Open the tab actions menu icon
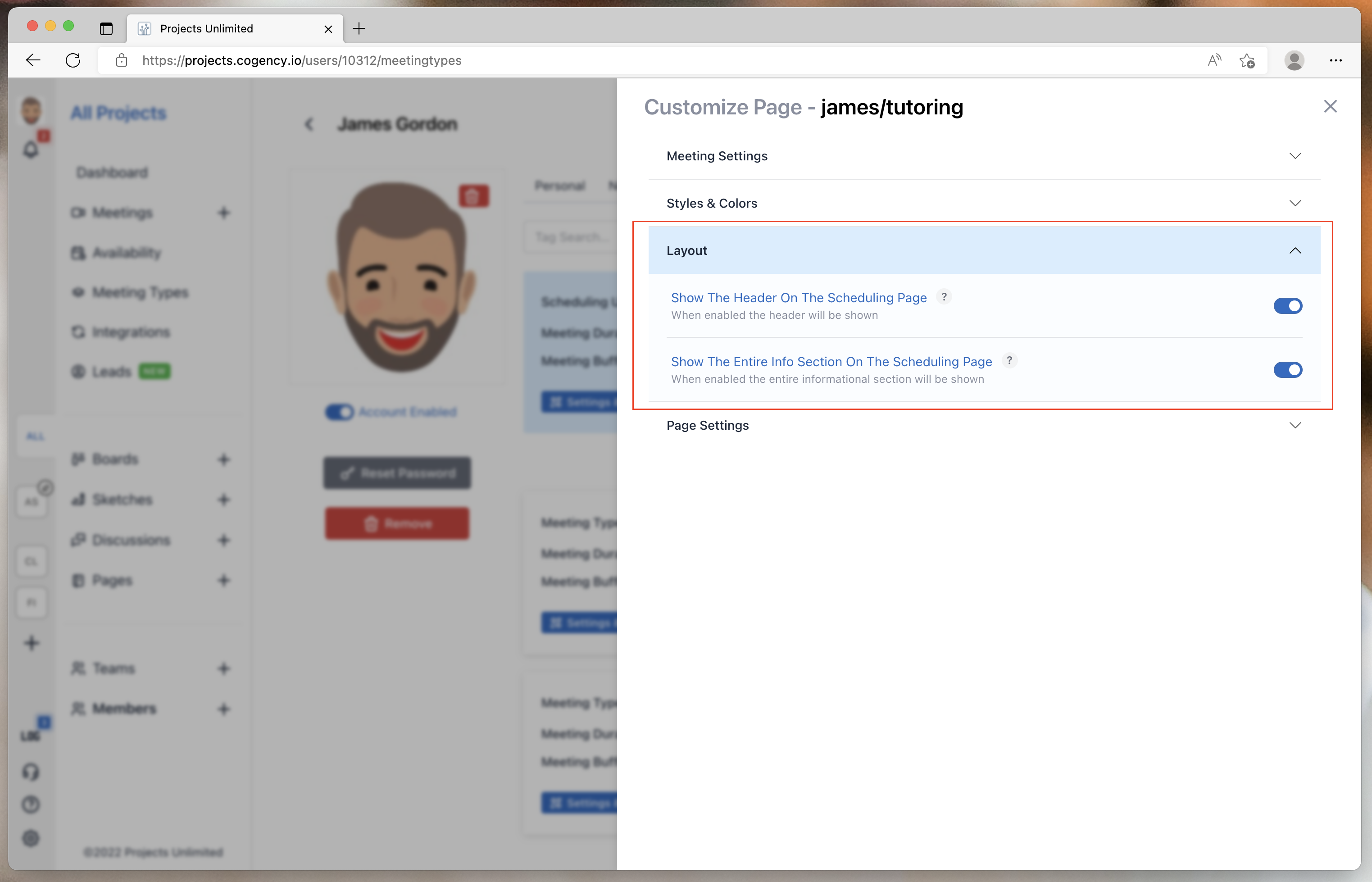 [106, 29]
